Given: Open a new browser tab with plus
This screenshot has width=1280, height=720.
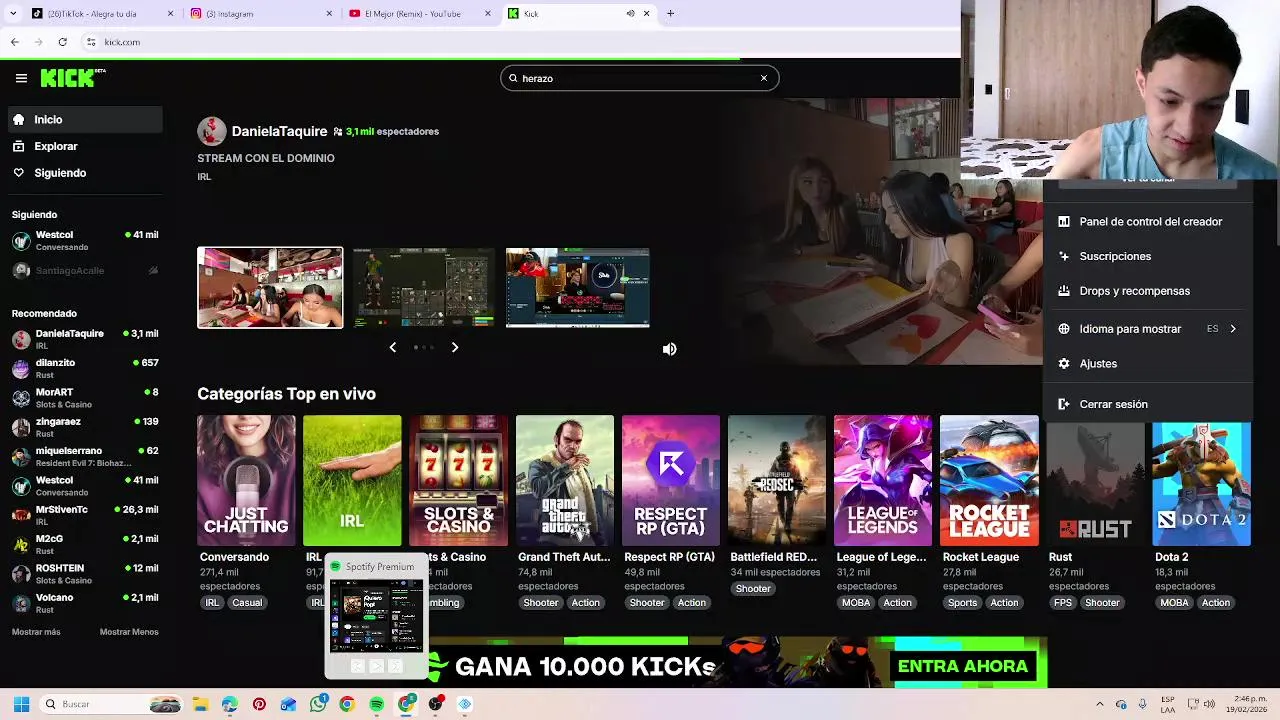Looking at the screenshot, I should pos(670,13).
